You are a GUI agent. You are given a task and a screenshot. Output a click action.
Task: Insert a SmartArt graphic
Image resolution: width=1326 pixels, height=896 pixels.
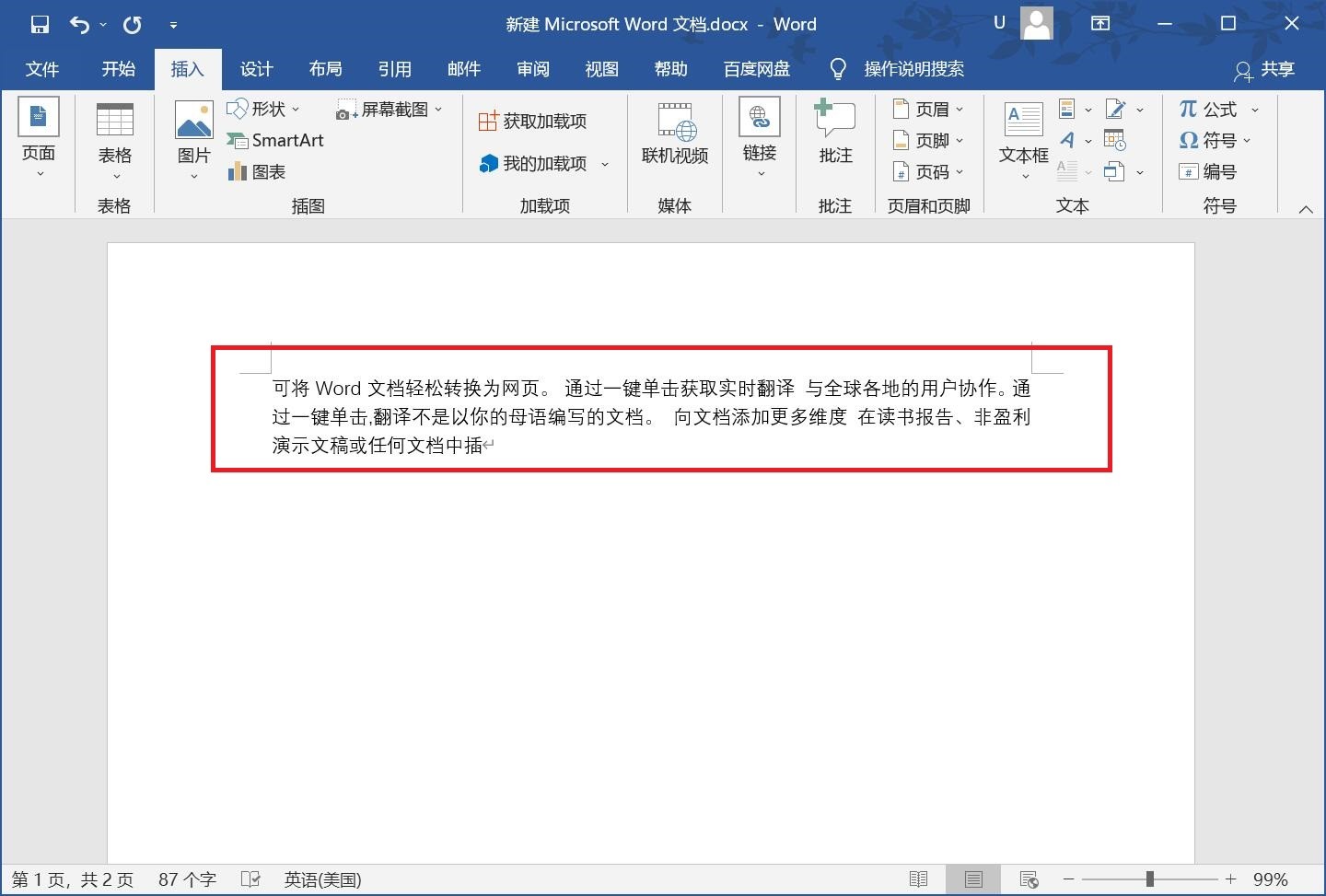click(275, 140)
